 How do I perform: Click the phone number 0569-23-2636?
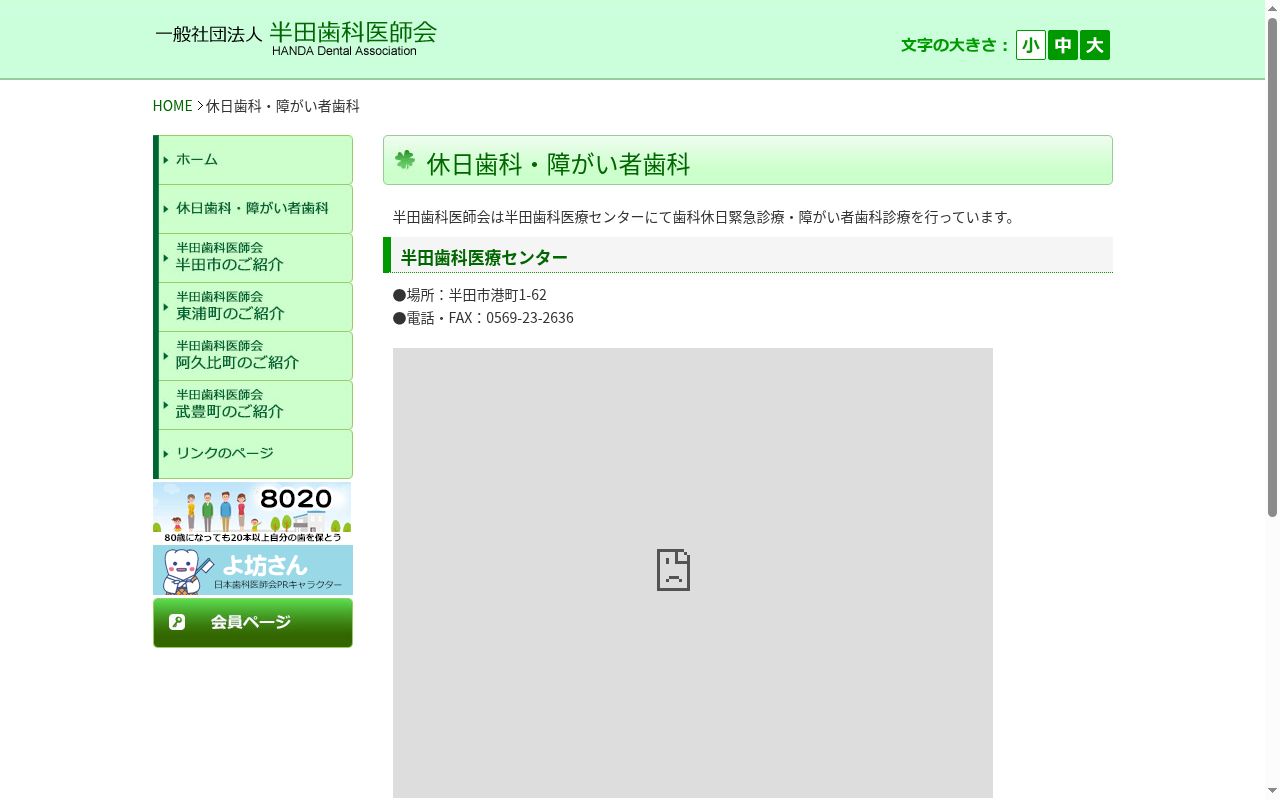[530, 318]
